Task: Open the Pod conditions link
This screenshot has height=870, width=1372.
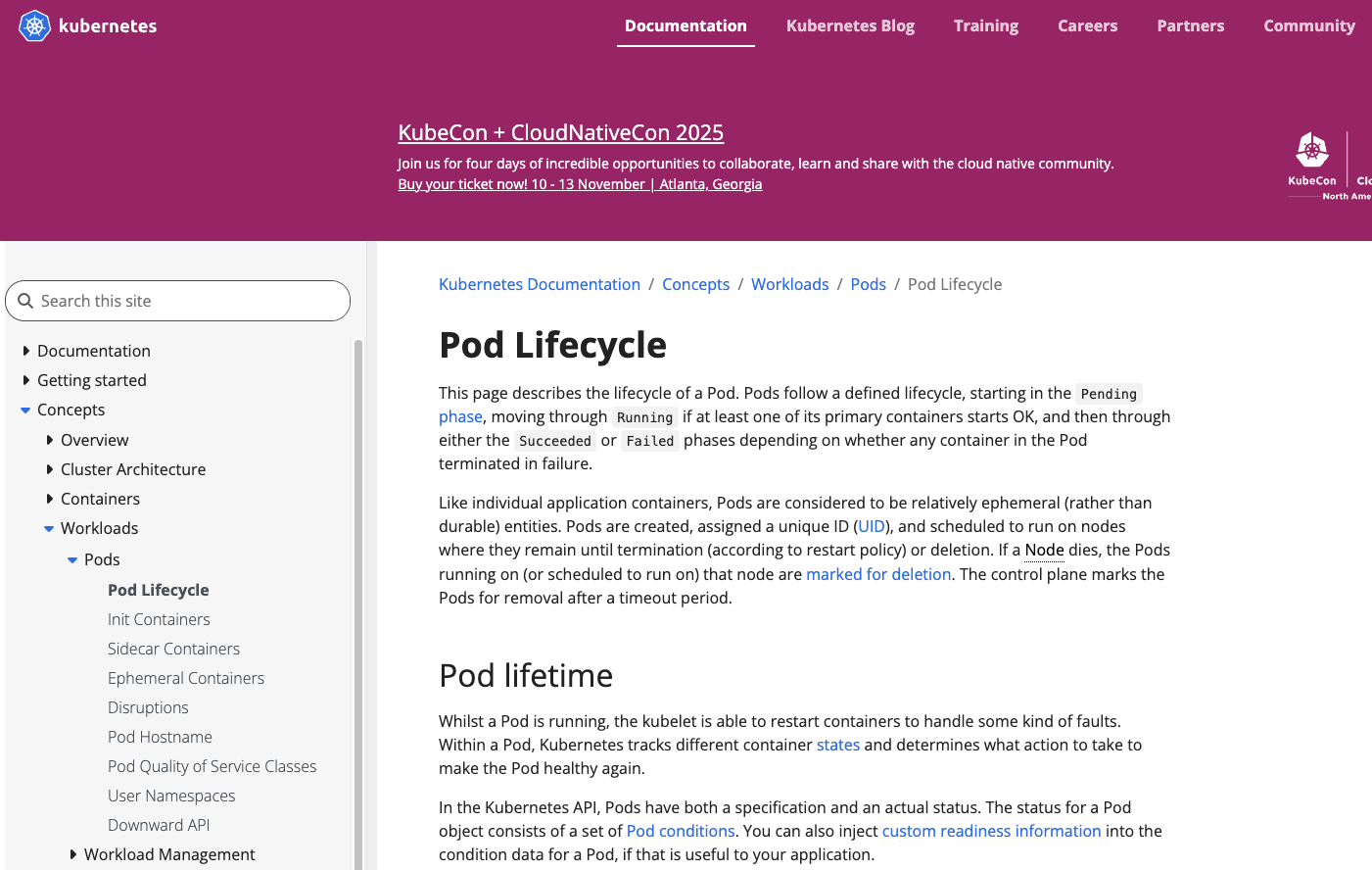Action: point(681,831)
